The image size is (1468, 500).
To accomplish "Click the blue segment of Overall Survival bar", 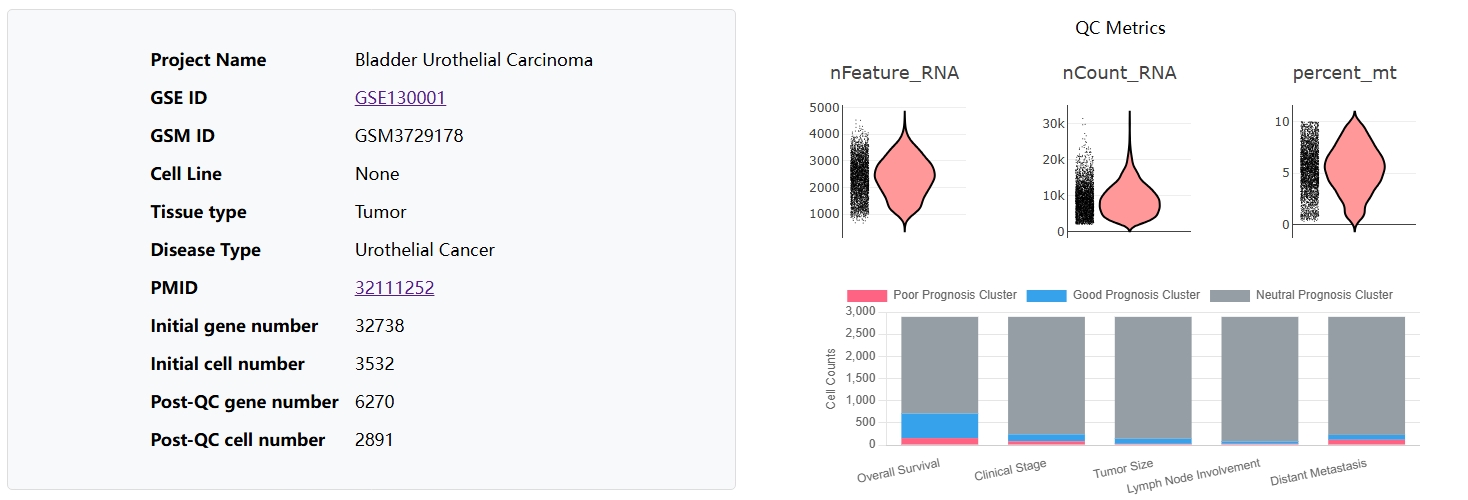I will click(939, 426).
